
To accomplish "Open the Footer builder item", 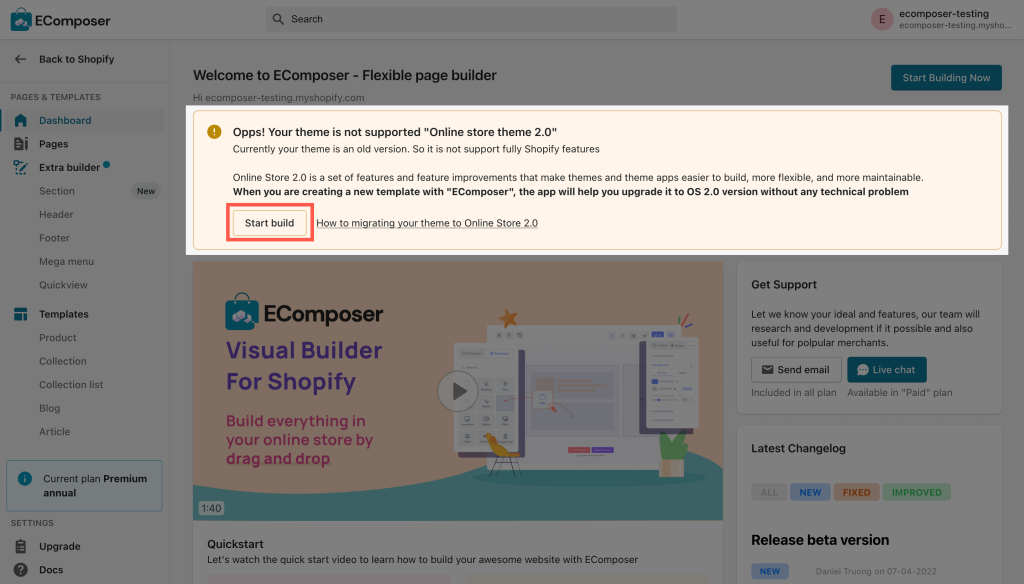I will click(54, 238).
